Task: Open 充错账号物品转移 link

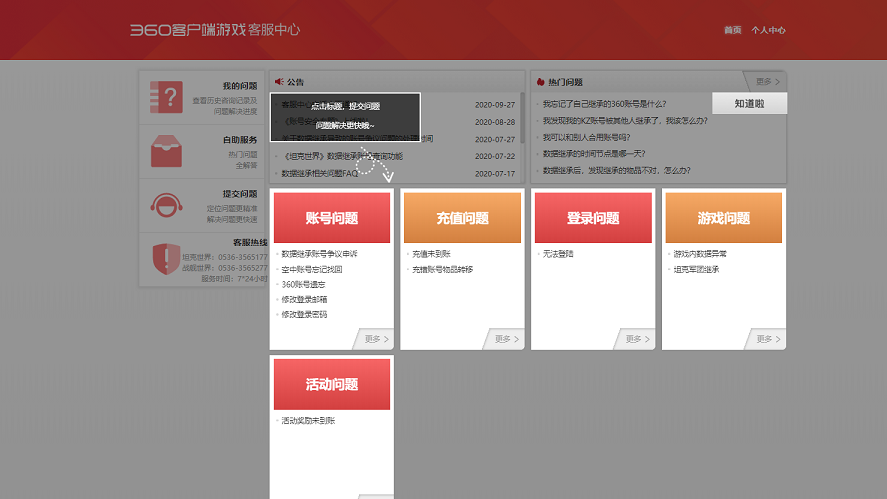Action: 442,269
